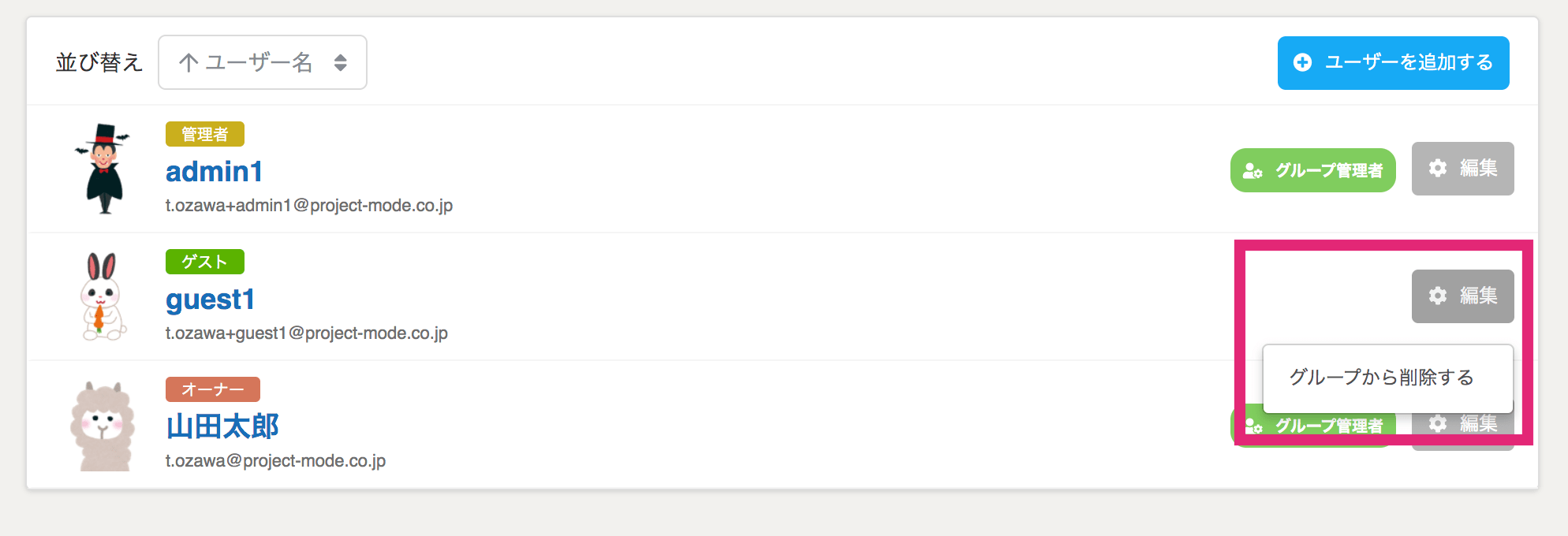Image resolution: width=1568 pixels, height=536 pixels.
Task: Toggle 山田太郎's グループ管理者 status
Action: click(1312, 426)
